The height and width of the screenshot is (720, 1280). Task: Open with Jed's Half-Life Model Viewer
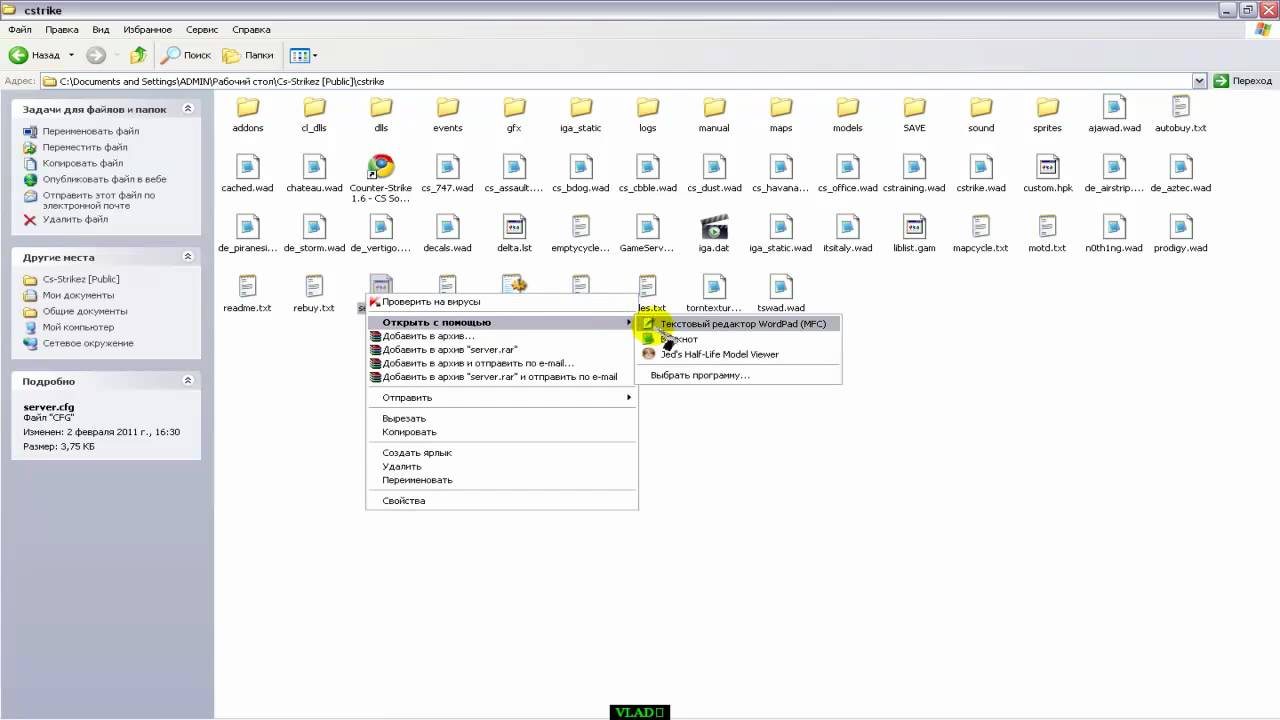(x=739, y=354)
